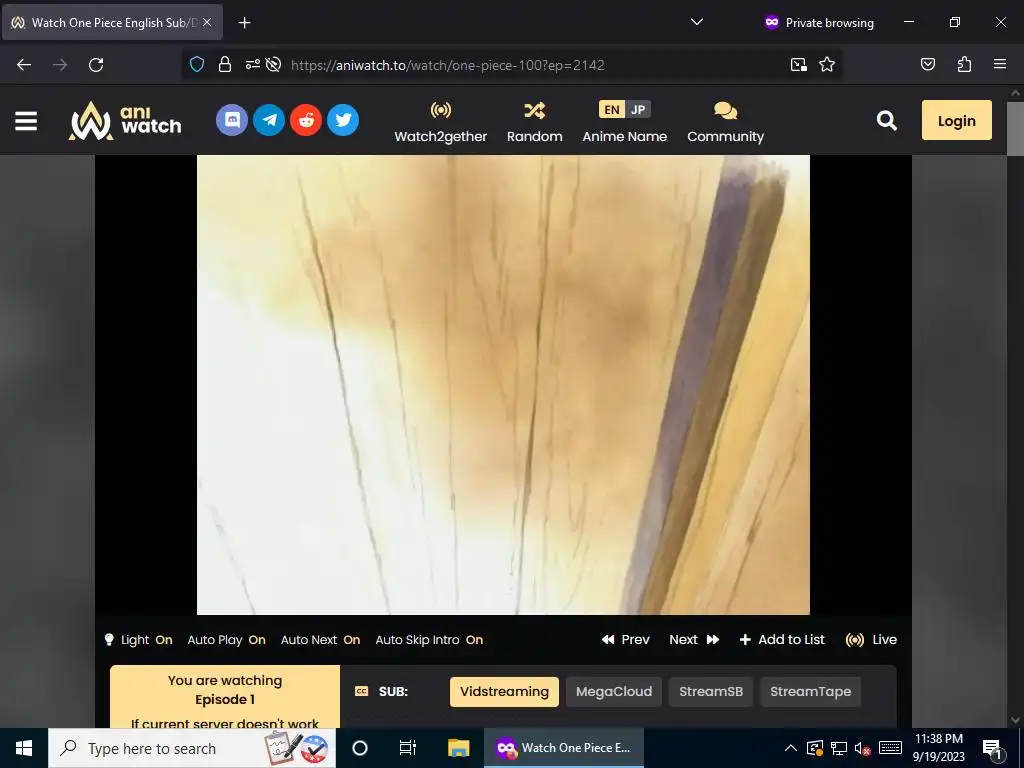Open the Twitter social link
1024x768 pixels.
(343, 120)
